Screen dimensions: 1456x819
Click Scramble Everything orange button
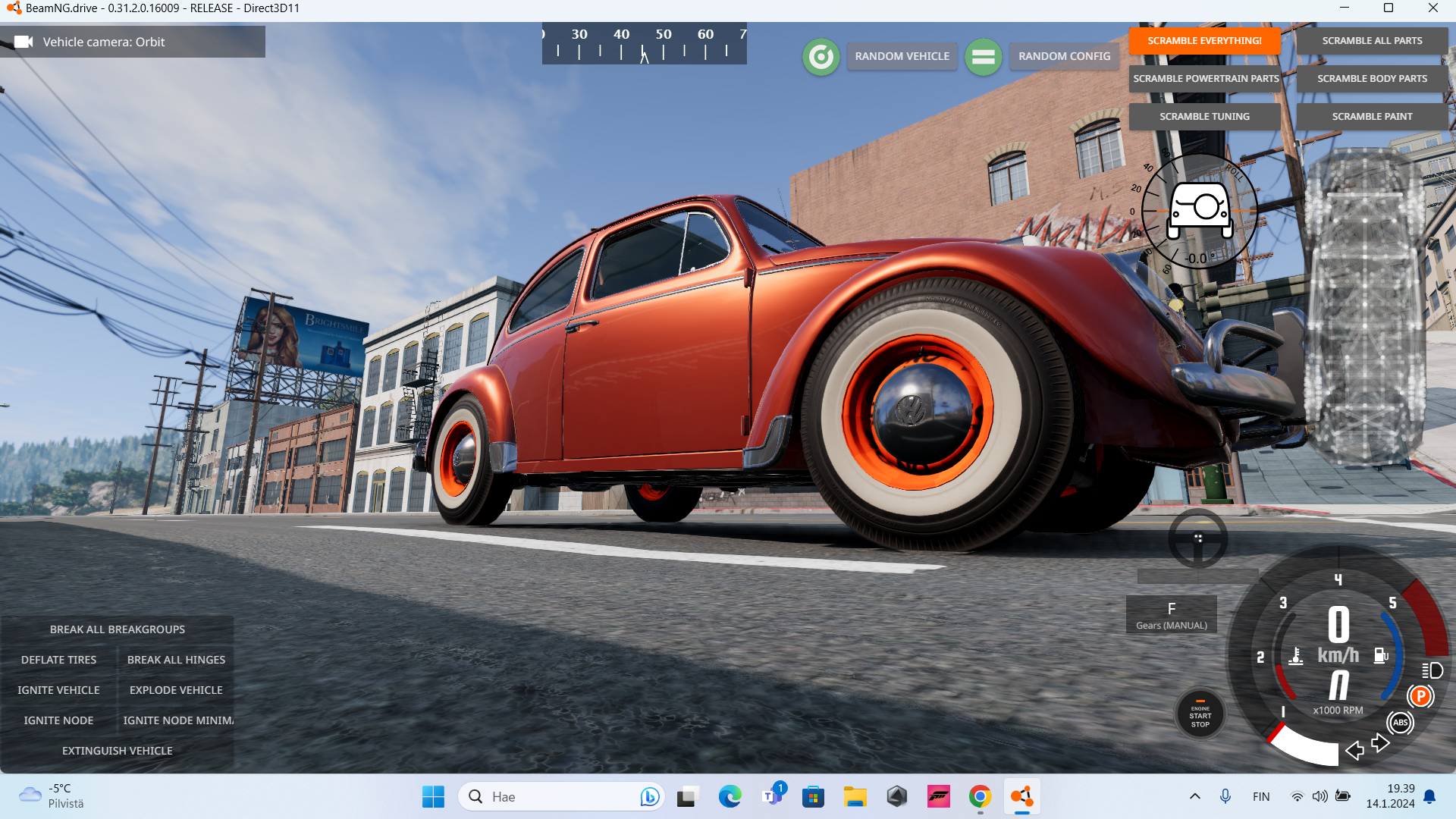pyautogui.click(x=1204, y=41)
